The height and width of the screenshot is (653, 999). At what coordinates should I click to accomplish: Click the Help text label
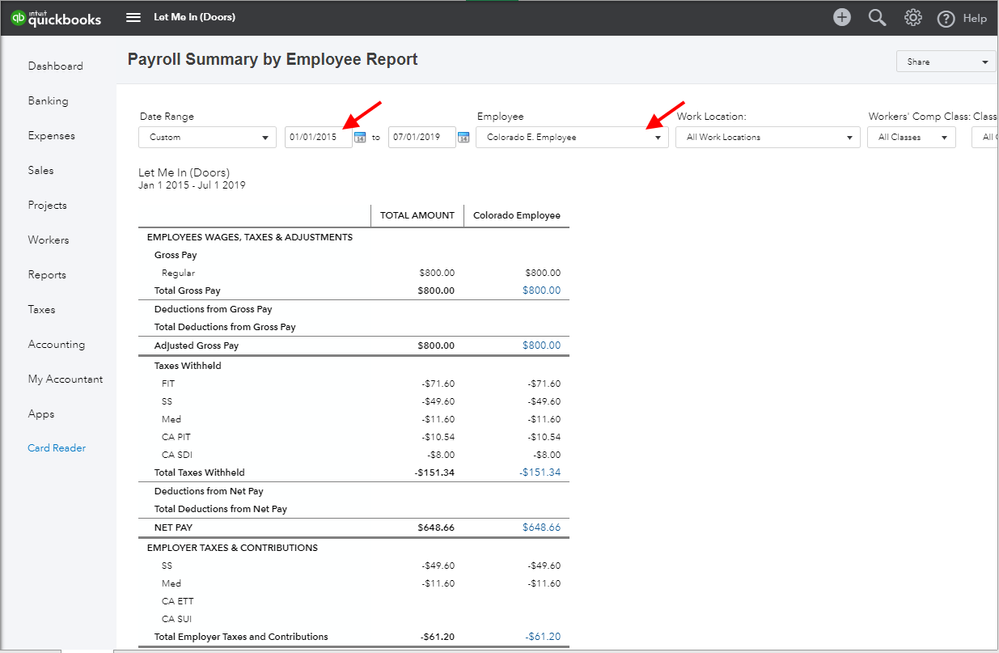coord(975,18)
